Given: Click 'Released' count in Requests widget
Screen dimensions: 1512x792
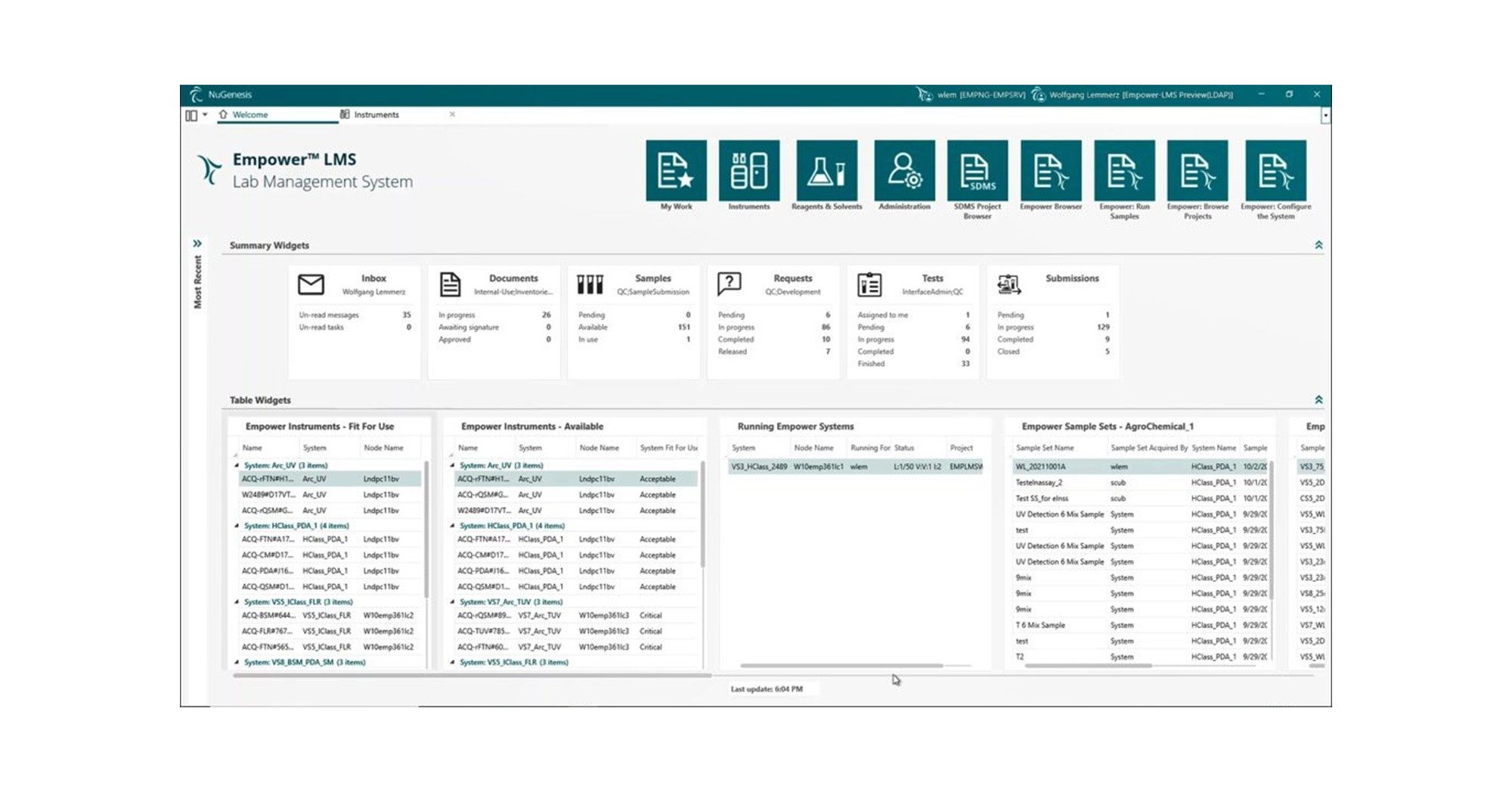Looking at the screenshot, I should tap(828, 352).
